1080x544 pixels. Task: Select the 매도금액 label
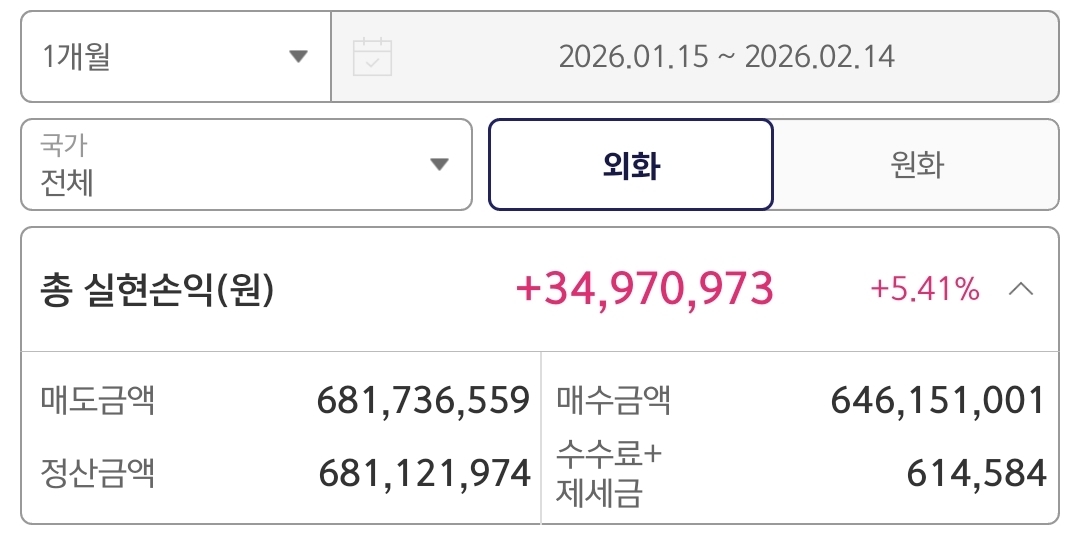98,401
